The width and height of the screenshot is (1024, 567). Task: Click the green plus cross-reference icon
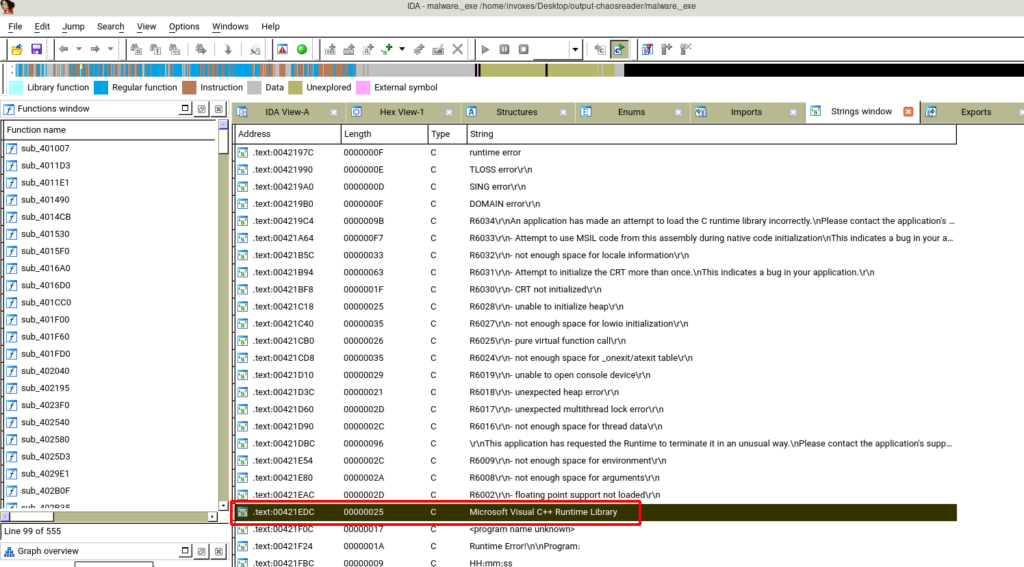[387, 50]
